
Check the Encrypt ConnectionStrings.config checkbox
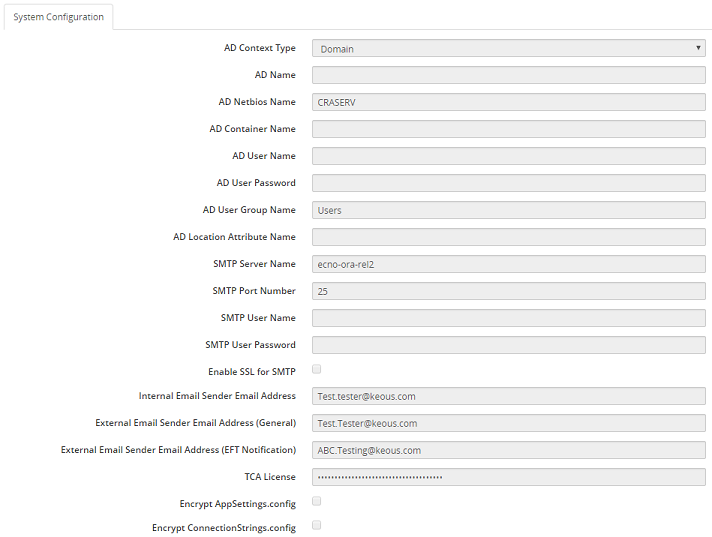[317, 525]
